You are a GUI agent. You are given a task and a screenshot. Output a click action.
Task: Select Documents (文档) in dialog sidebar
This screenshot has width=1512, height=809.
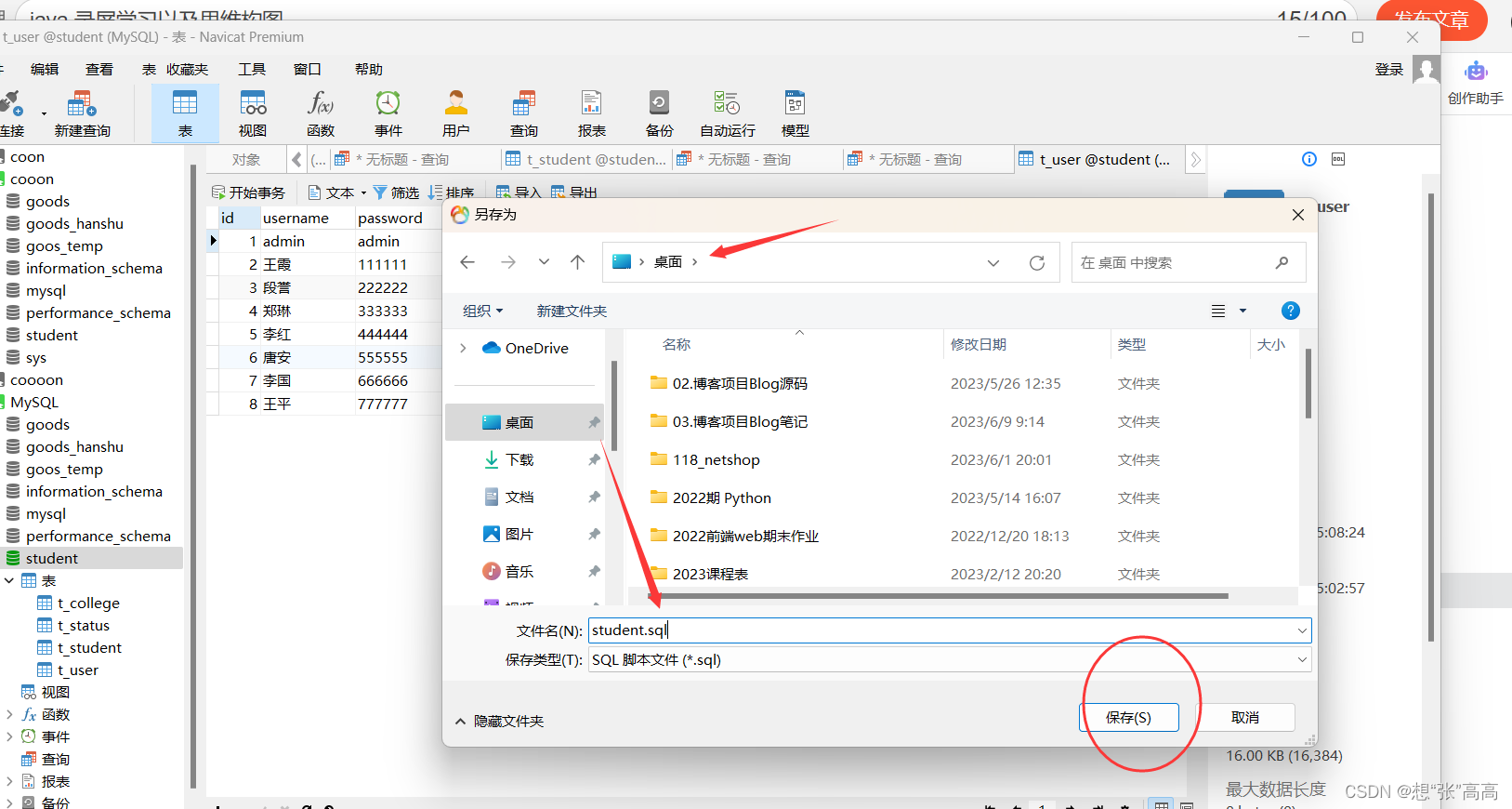pyautogui.click(x=519, y=497)
